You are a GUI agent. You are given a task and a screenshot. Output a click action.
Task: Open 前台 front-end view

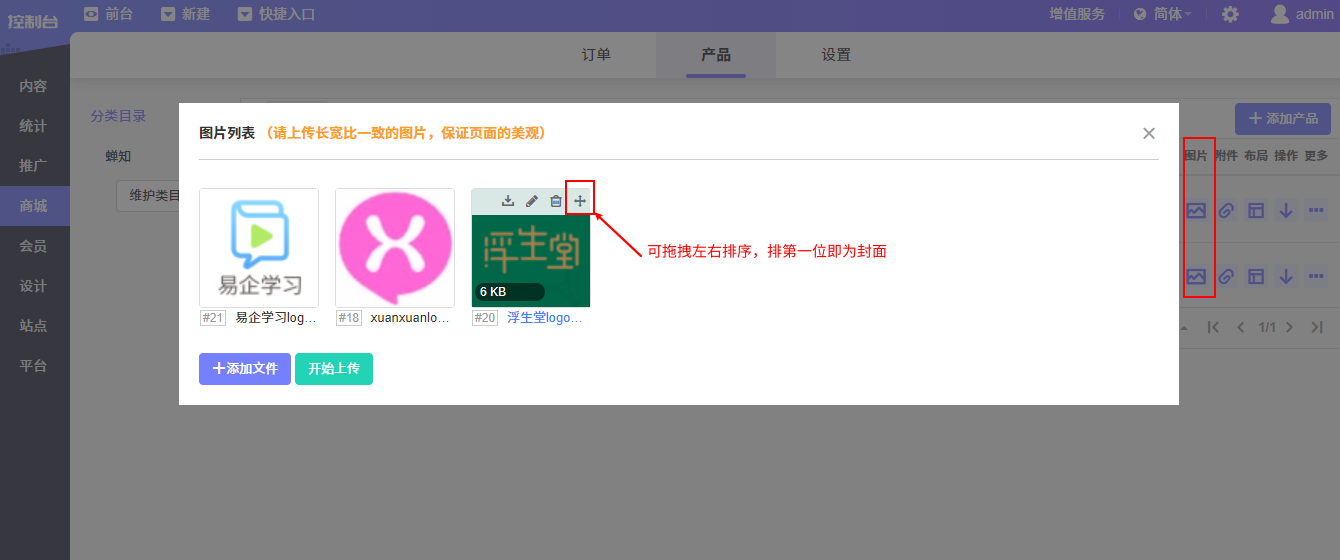coord(109,14)
